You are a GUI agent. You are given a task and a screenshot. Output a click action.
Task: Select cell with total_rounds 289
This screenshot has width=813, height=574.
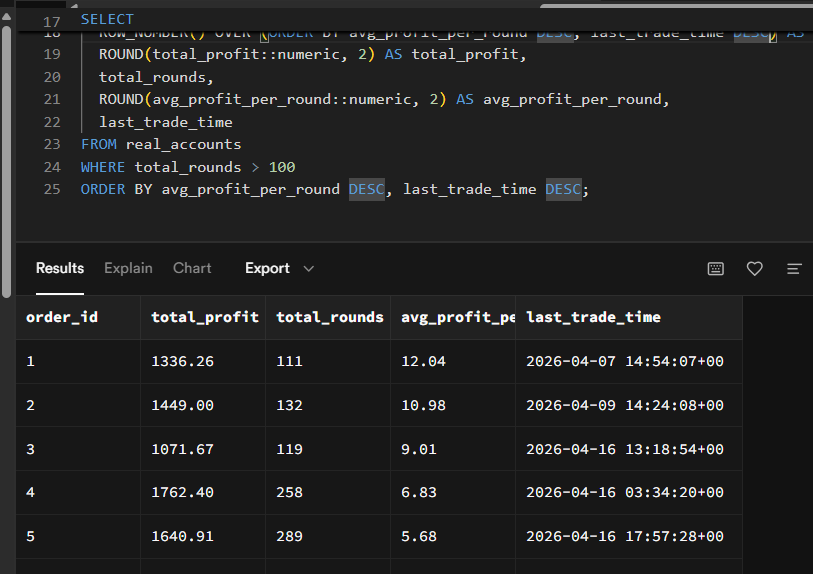[289, 536]
